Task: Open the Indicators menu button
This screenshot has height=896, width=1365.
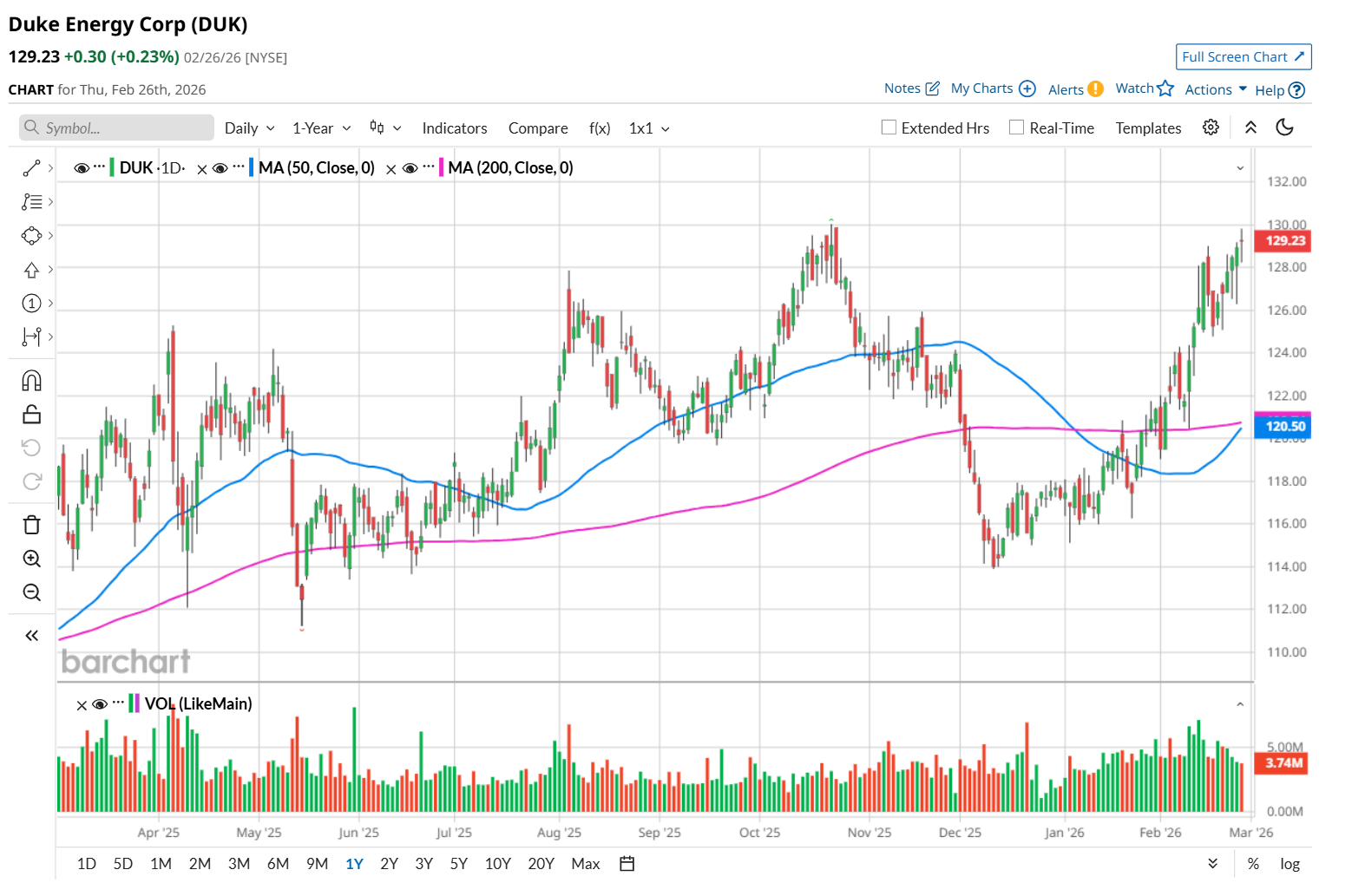Action: (x=455, y=128)
